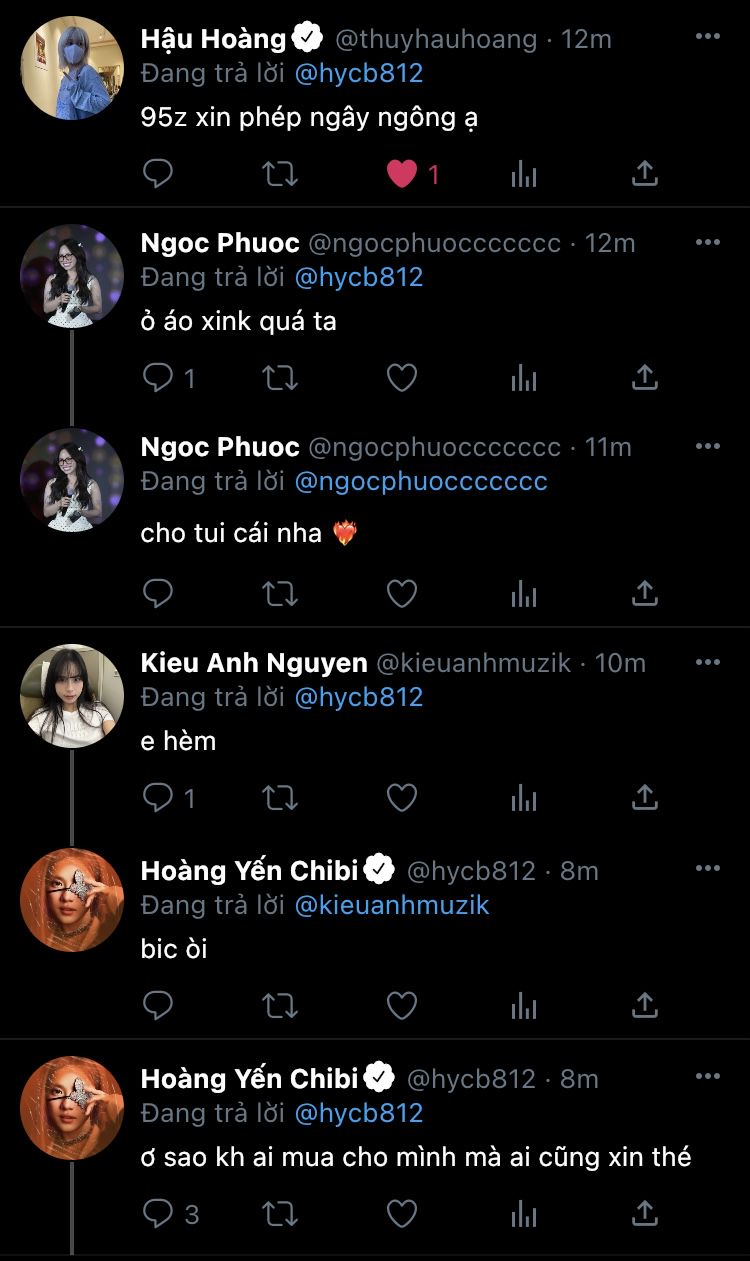The height and width of the screenshot is (1261, 750).
Task: Reply to 'ỏ áo xink quá ta' tweet
Action: [158, 377]
